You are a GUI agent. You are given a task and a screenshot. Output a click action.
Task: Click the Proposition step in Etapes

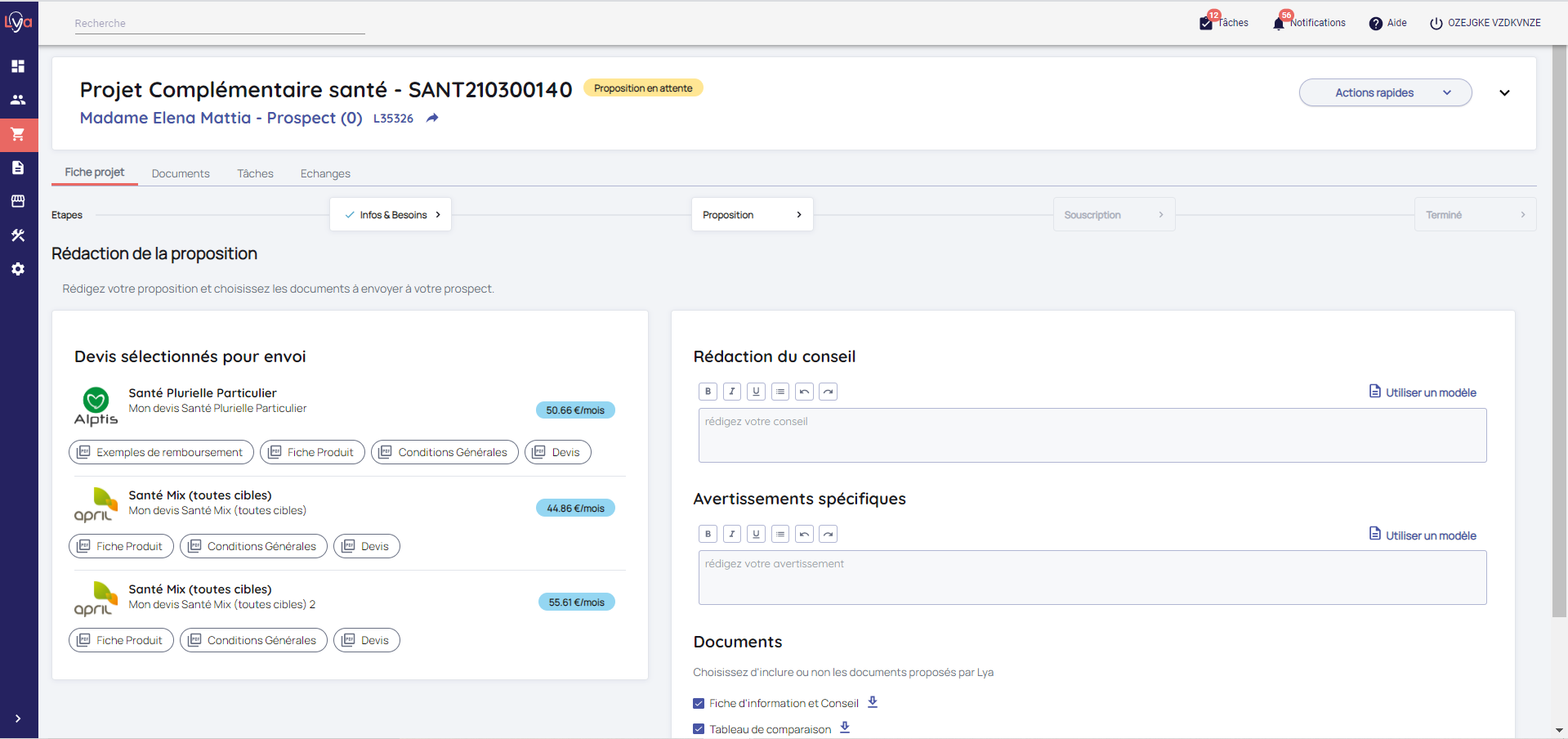pos(752,215)
